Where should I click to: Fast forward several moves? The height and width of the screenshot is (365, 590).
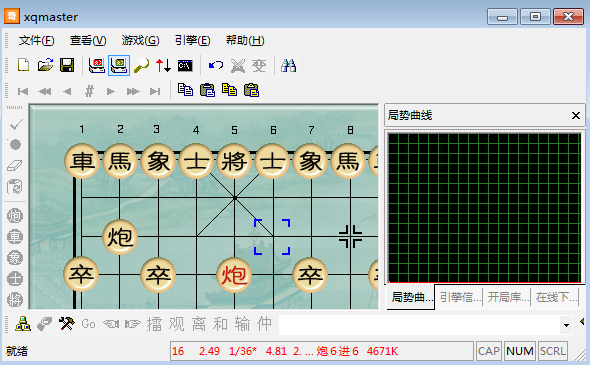coord(133,91)
